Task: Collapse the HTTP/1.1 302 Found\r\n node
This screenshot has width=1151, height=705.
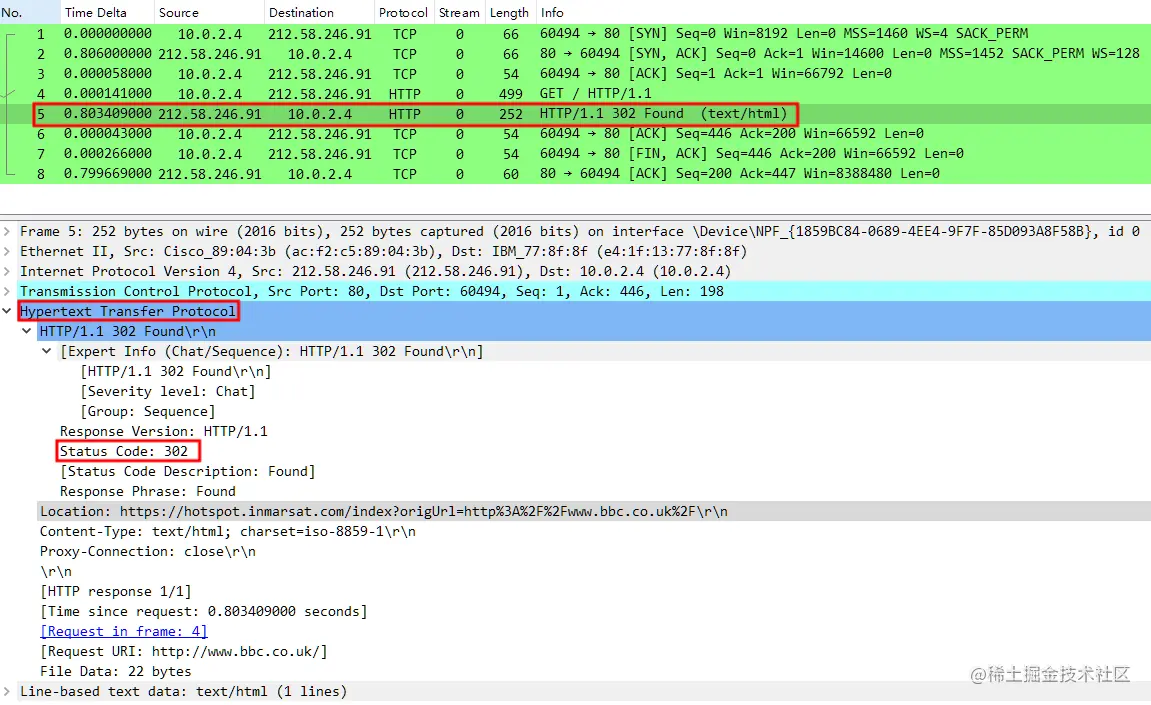Action: point(26,331)
